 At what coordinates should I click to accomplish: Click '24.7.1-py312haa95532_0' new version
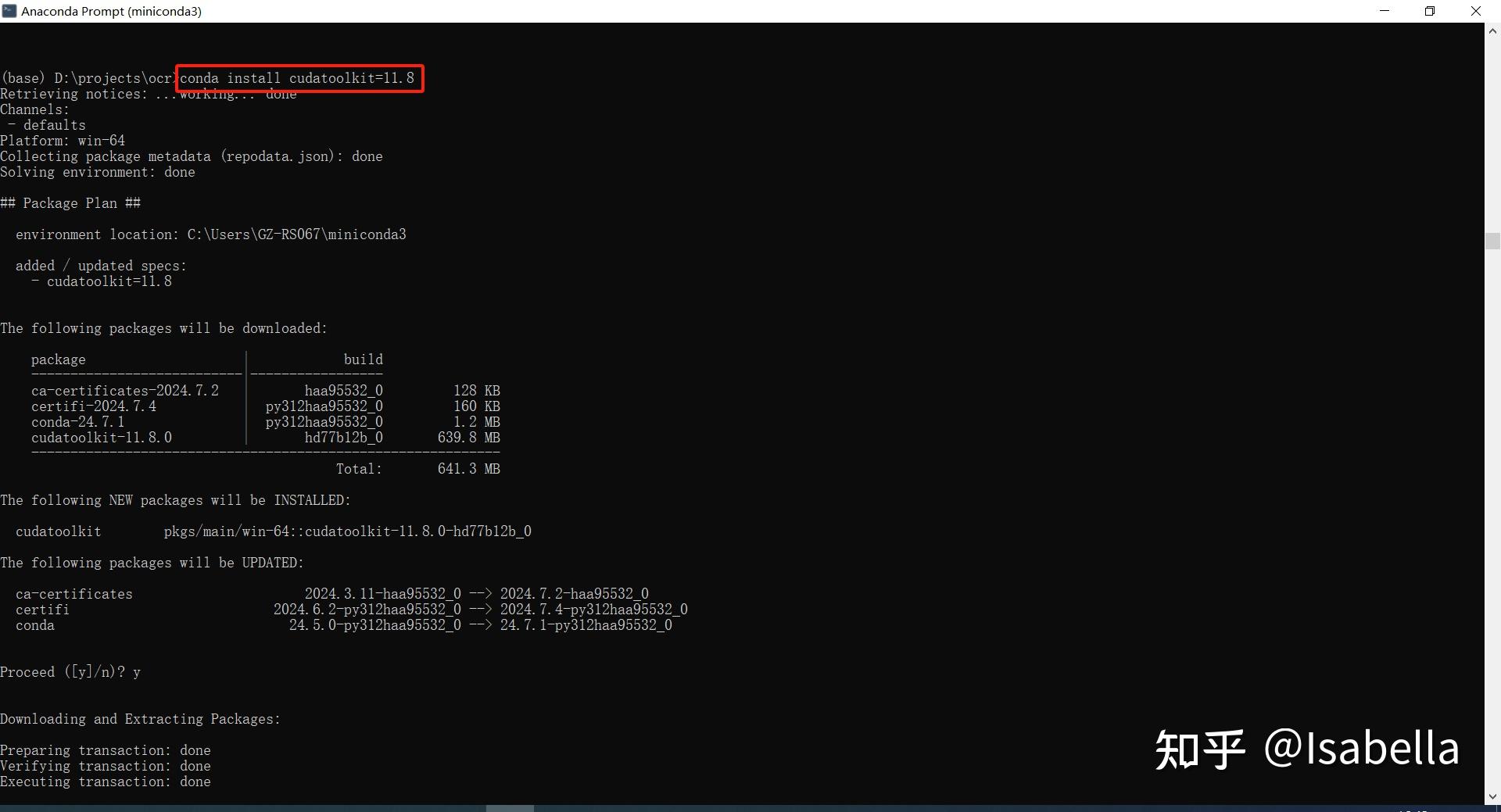tap(586, 625)
